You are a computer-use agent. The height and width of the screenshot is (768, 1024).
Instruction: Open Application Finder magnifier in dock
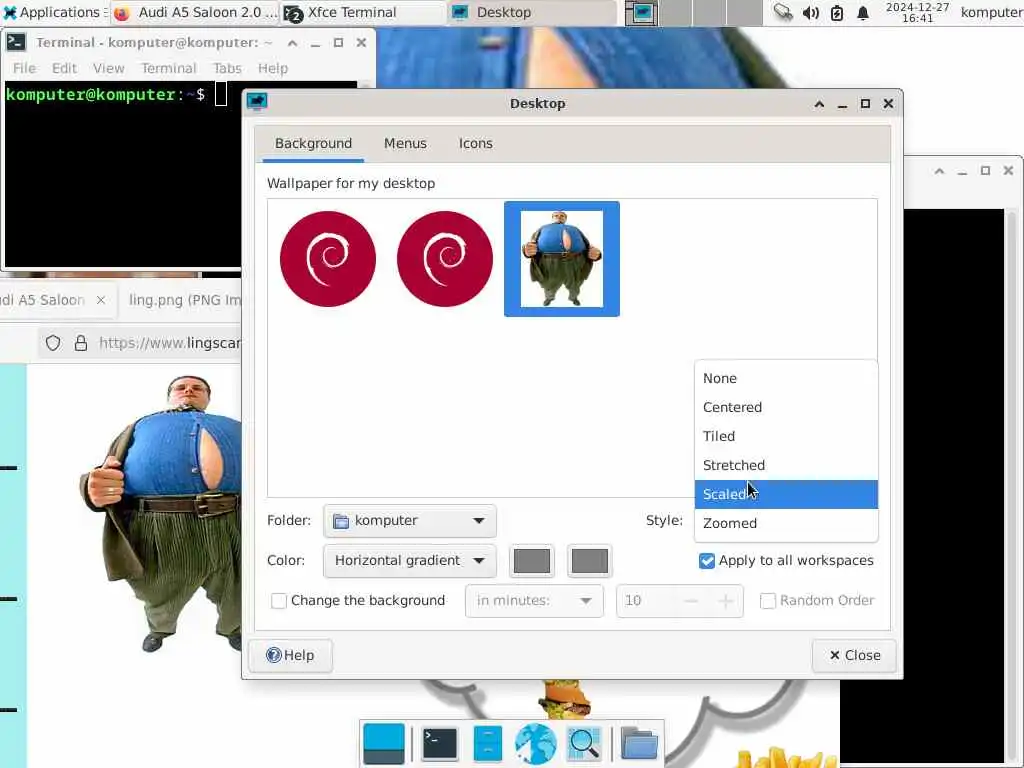(x=584, y=744)
